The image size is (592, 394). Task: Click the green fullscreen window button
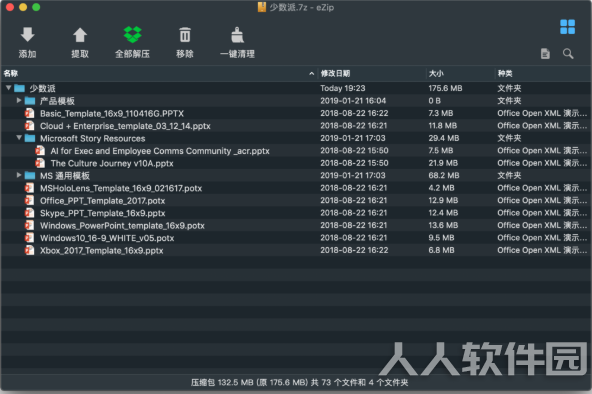pyautogui.click(x=36, y=7)
